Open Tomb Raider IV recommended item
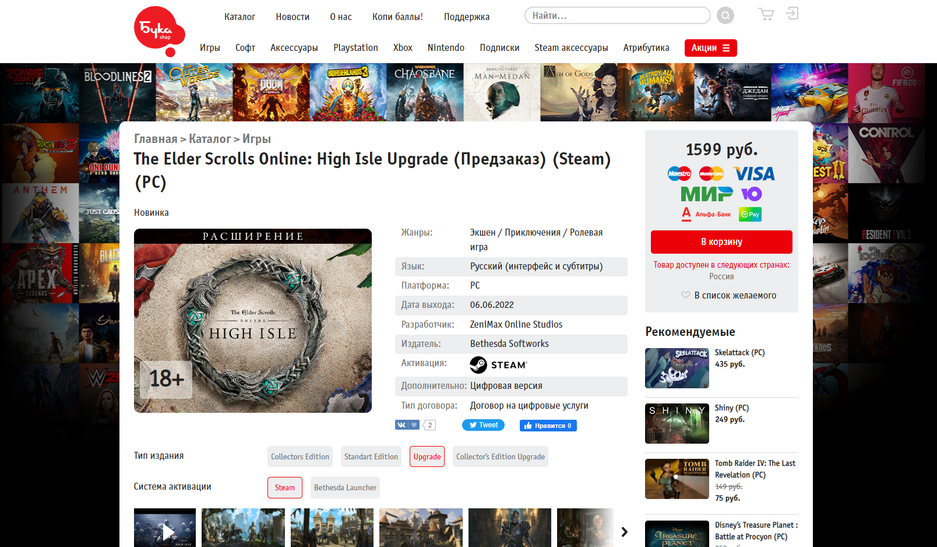 (755, 469)
